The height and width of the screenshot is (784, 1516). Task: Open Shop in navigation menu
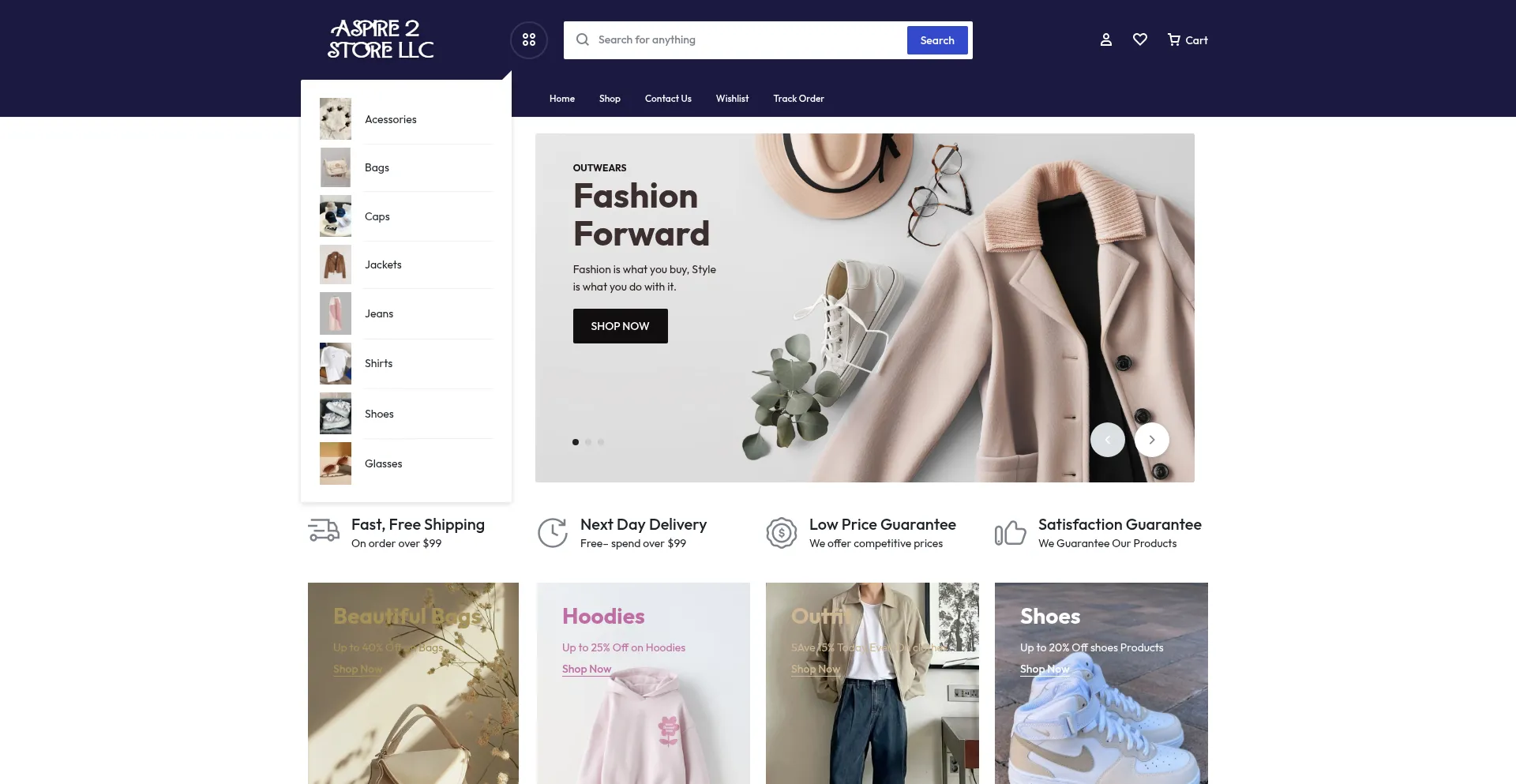coord(610,99)
